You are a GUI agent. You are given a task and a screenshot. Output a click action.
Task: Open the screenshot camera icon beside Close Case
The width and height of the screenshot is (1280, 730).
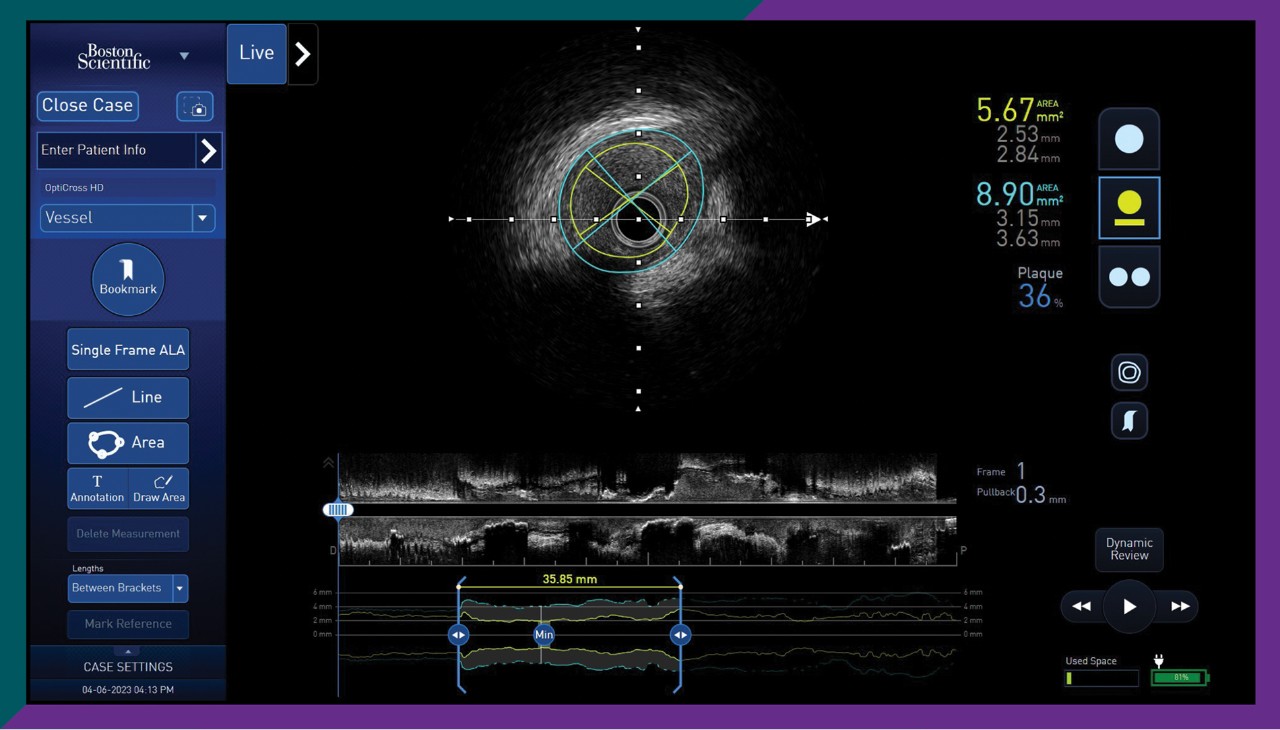pos(194,106)
